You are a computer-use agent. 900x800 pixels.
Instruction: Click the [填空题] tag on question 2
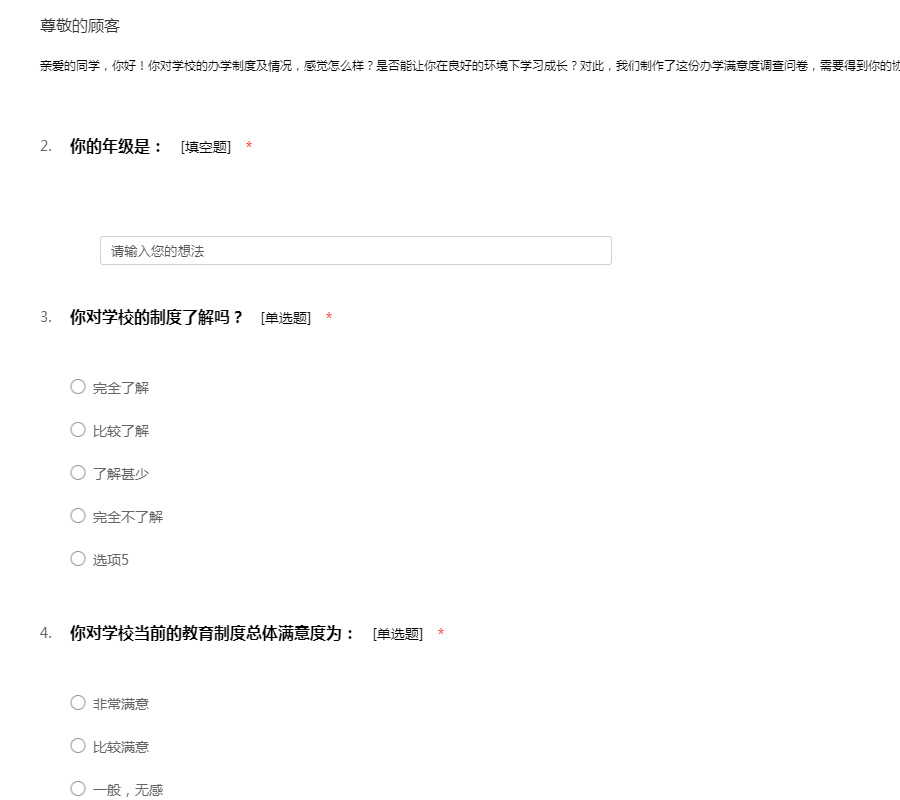coord(206,148)
